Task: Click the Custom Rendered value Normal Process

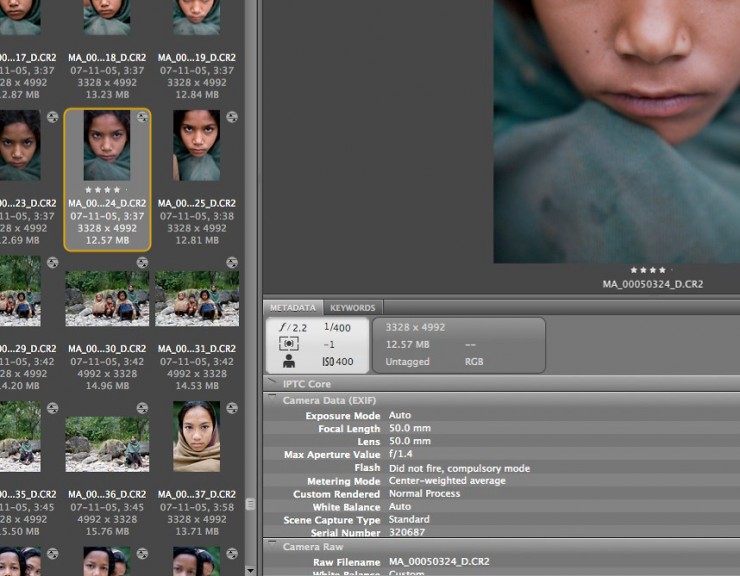Action: click(x=424, y=493)
